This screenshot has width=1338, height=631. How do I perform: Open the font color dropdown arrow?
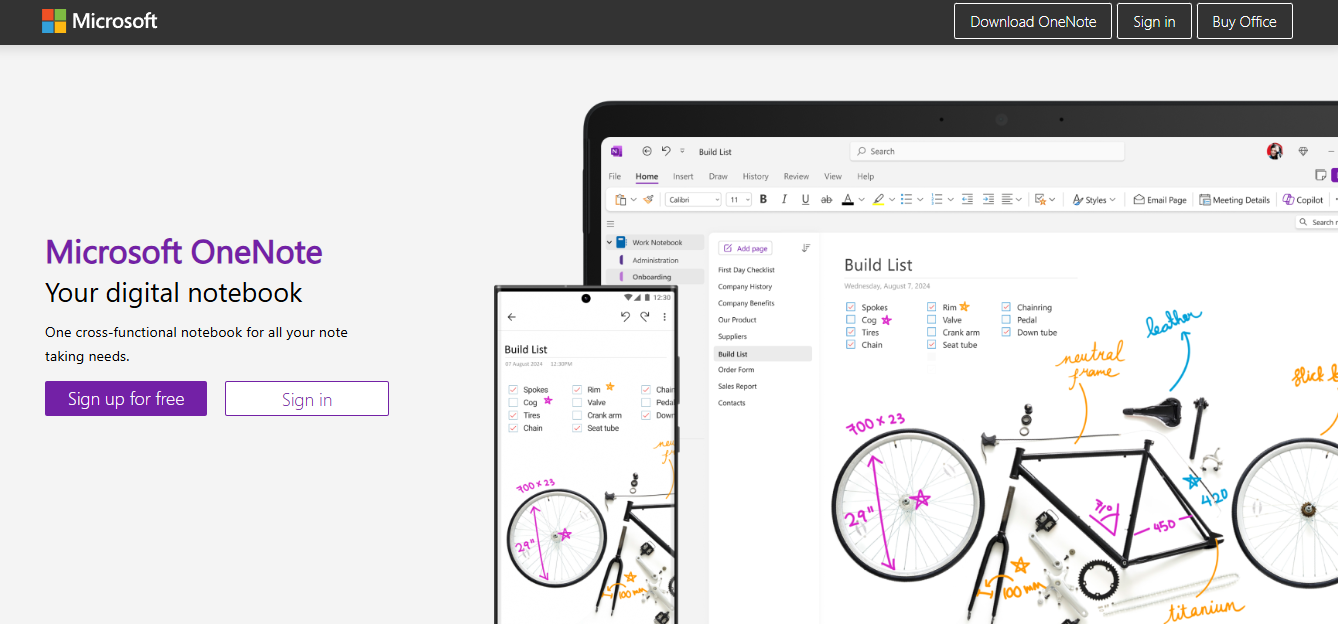click(x=861, y=200)
